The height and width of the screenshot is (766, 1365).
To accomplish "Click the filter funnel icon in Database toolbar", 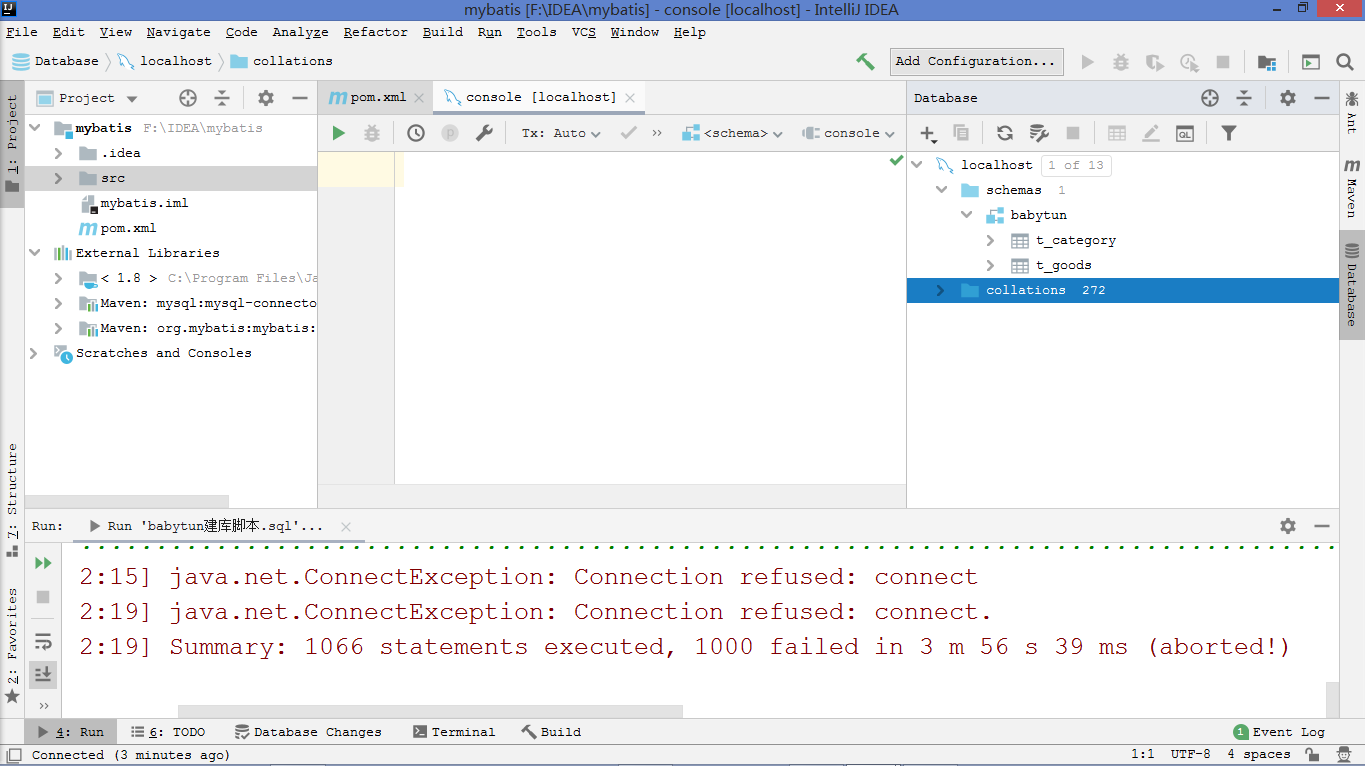I will pyautogui.click(x=1229, y=133).
